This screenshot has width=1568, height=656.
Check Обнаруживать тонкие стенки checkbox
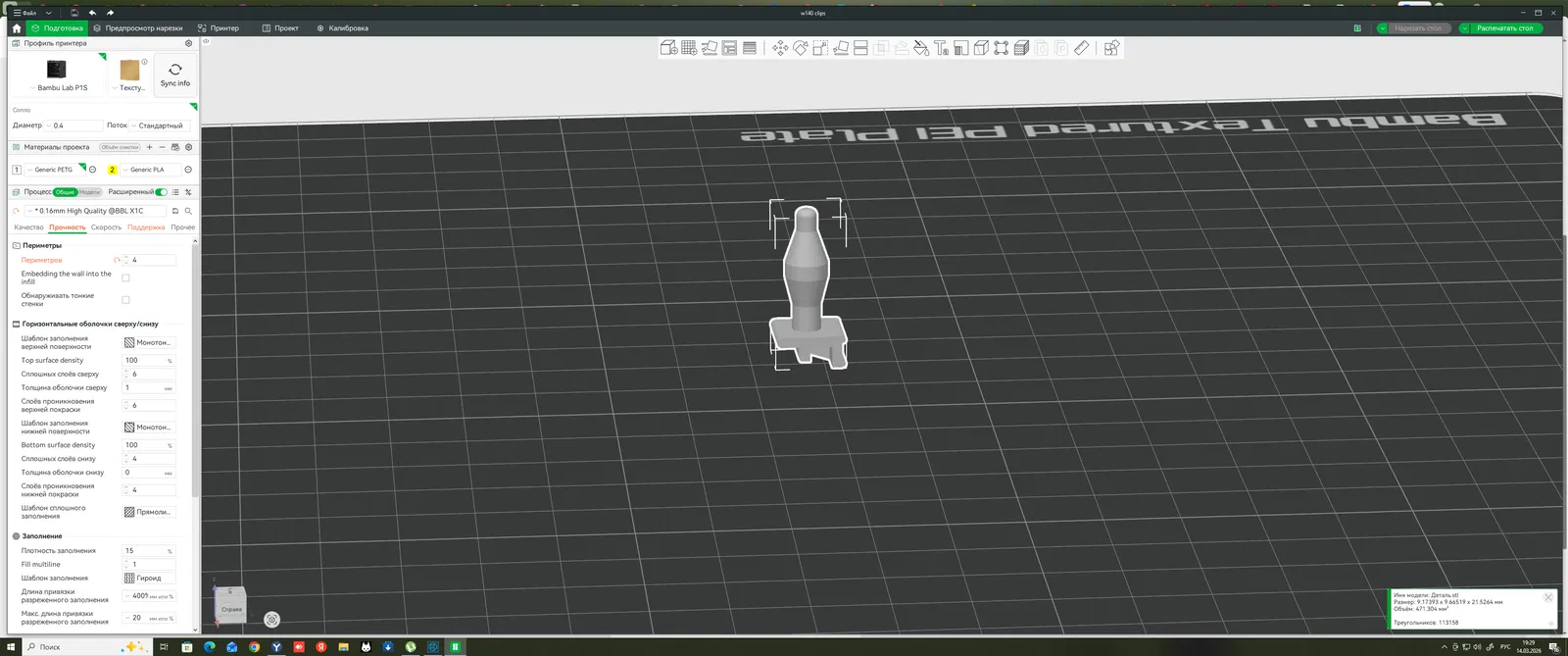125,299
